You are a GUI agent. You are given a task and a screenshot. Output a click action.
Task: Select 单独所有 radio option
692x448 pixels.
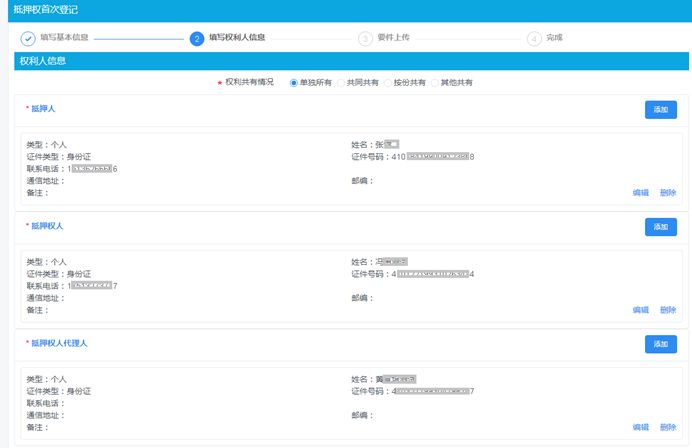[293, 83]
